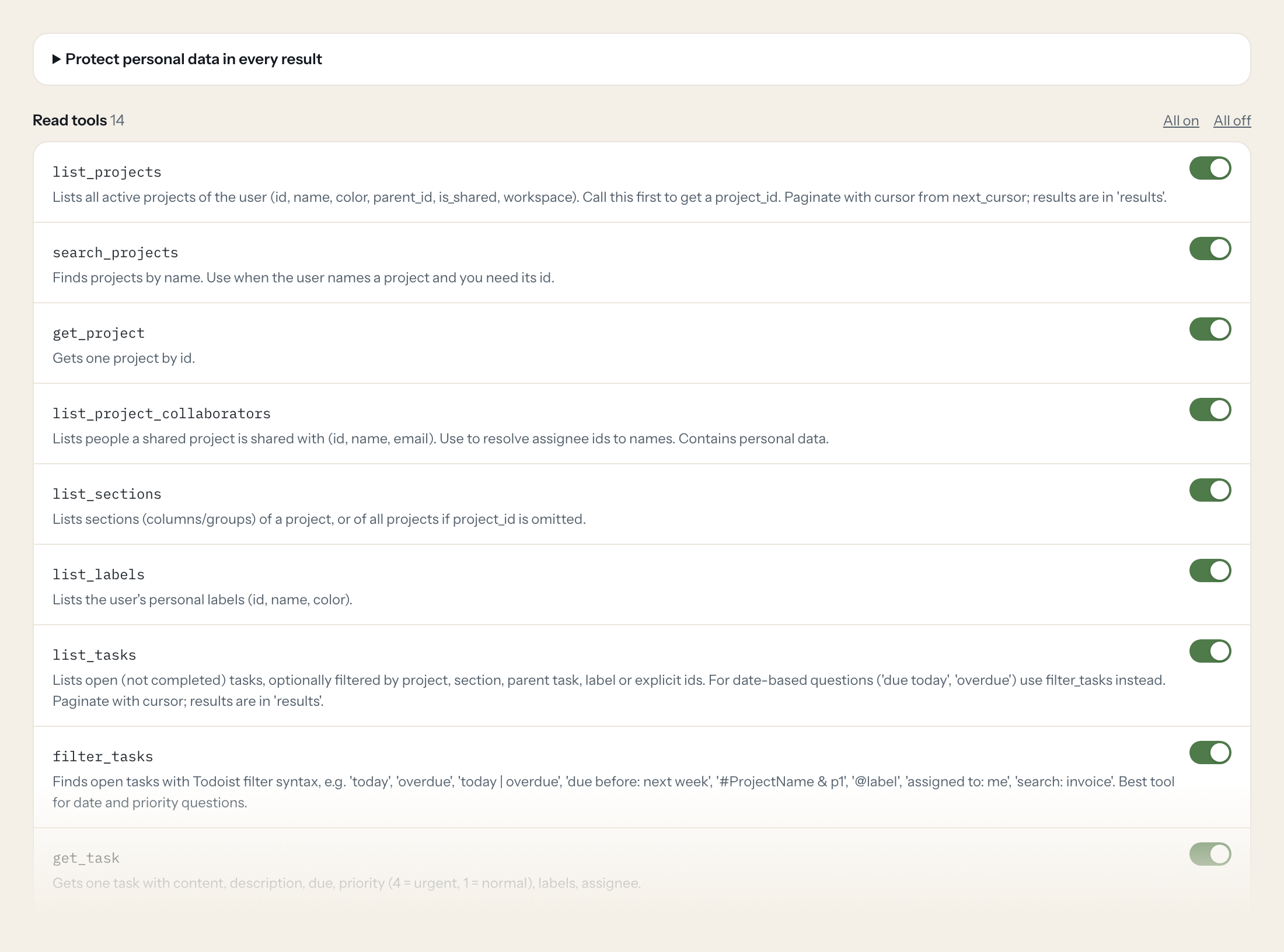Click 'Finds projects by name' description
Viewport: 1284px width, 952px height.
tap(303, 278)
